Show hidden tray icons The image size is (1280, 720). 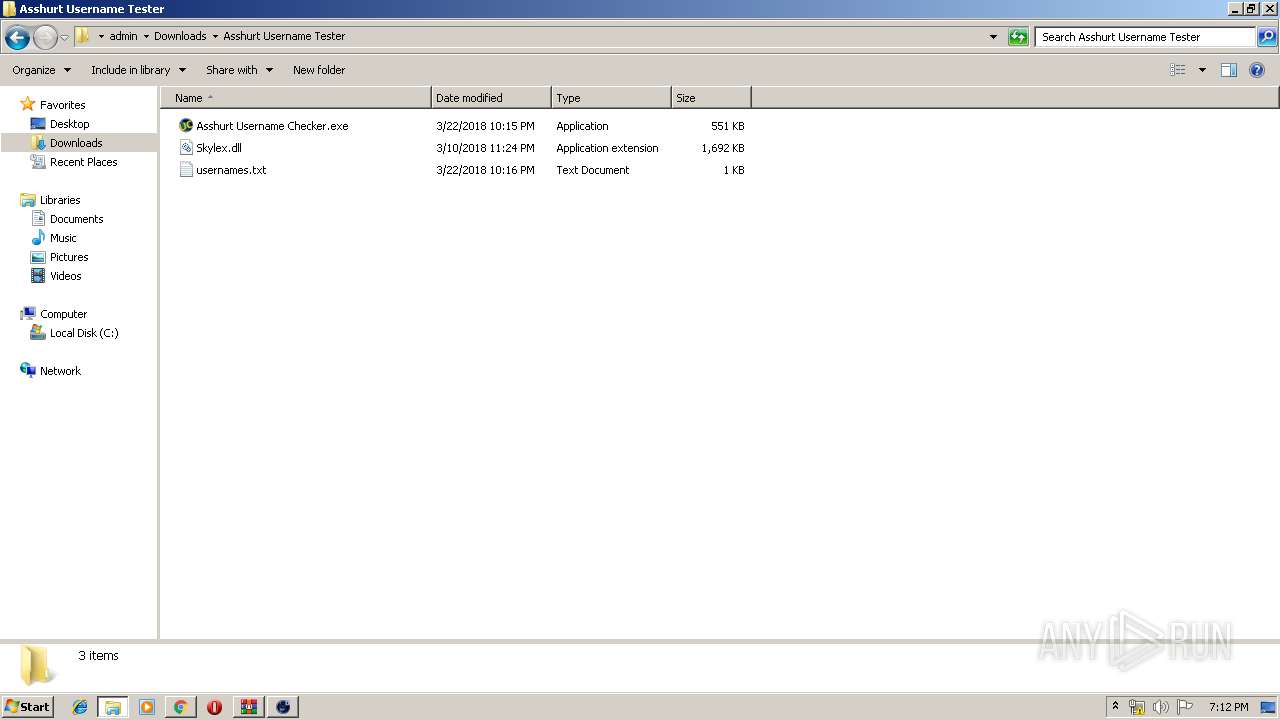coord(1116,707)
